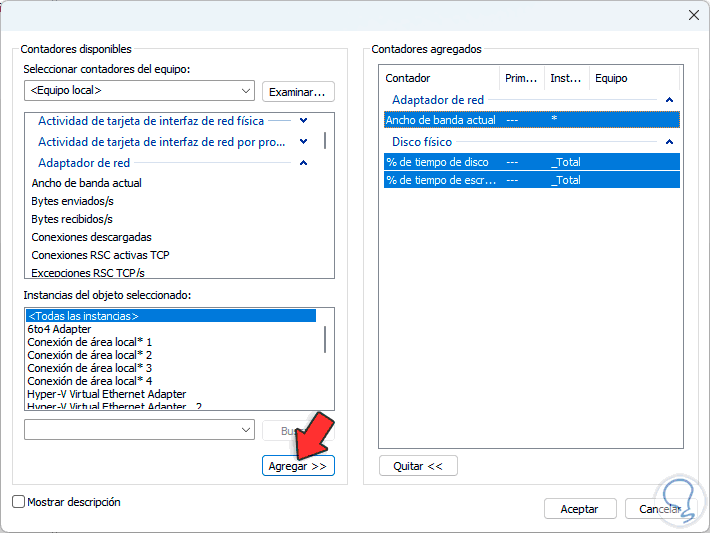Click the instances list vertical scrollbar
Image resolution: width=710 pixels, height=533 pixels.
click(325, 340)
